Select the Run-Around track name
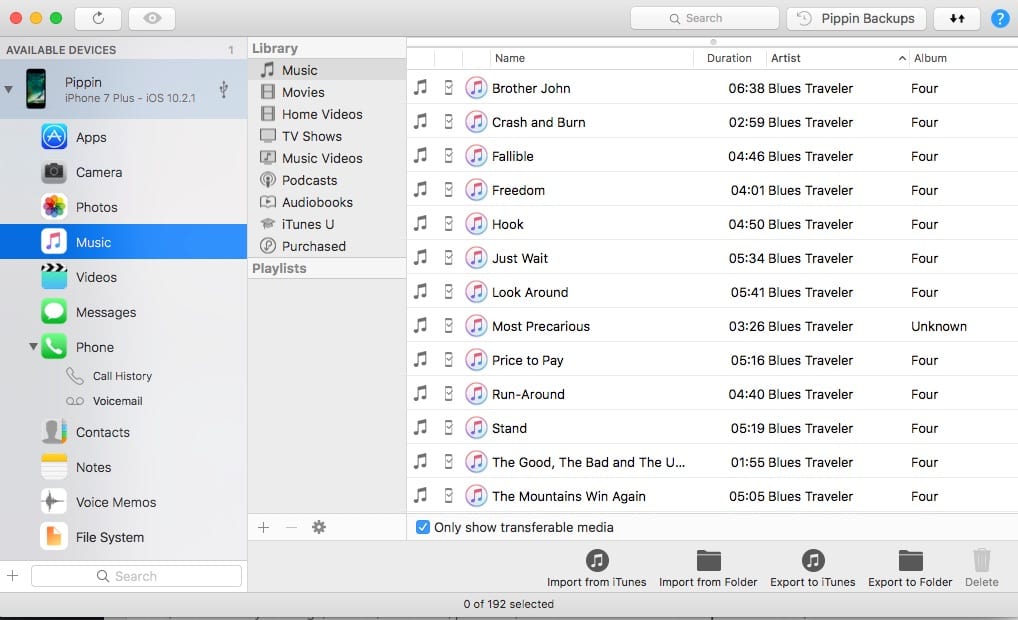Image resolution: width=1018 pixels, height=620 pixels. tap(528, 394)
